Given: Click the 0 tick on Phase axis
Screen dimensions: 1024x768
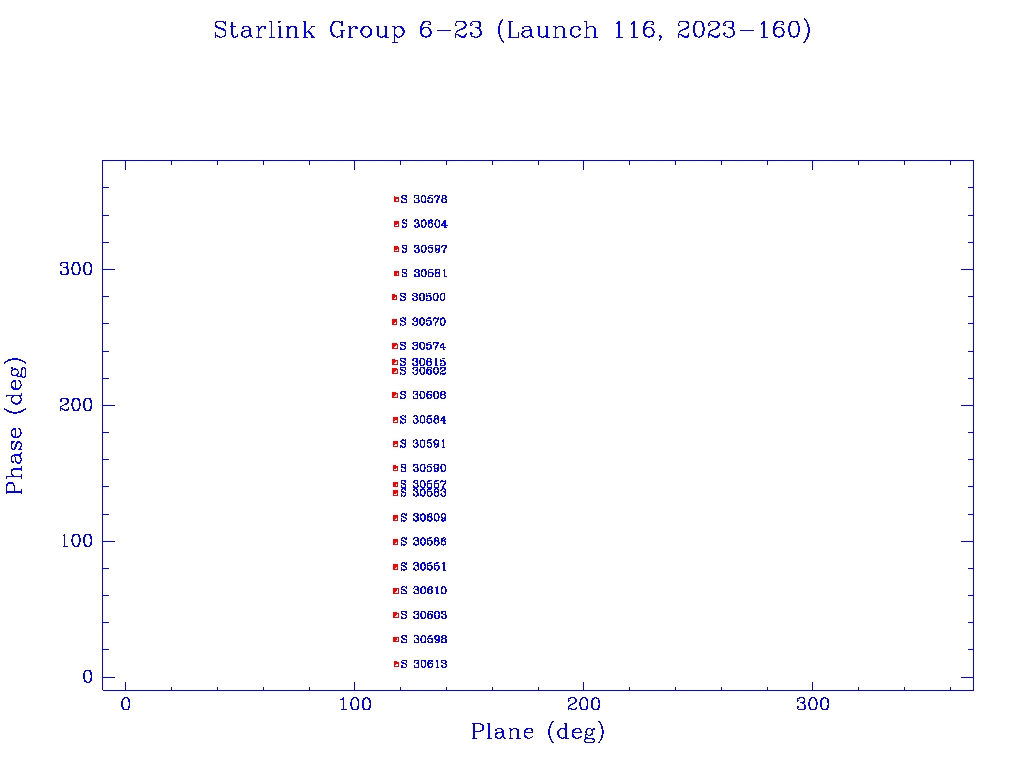Looking at the screenshot, I should pos(88,677).
